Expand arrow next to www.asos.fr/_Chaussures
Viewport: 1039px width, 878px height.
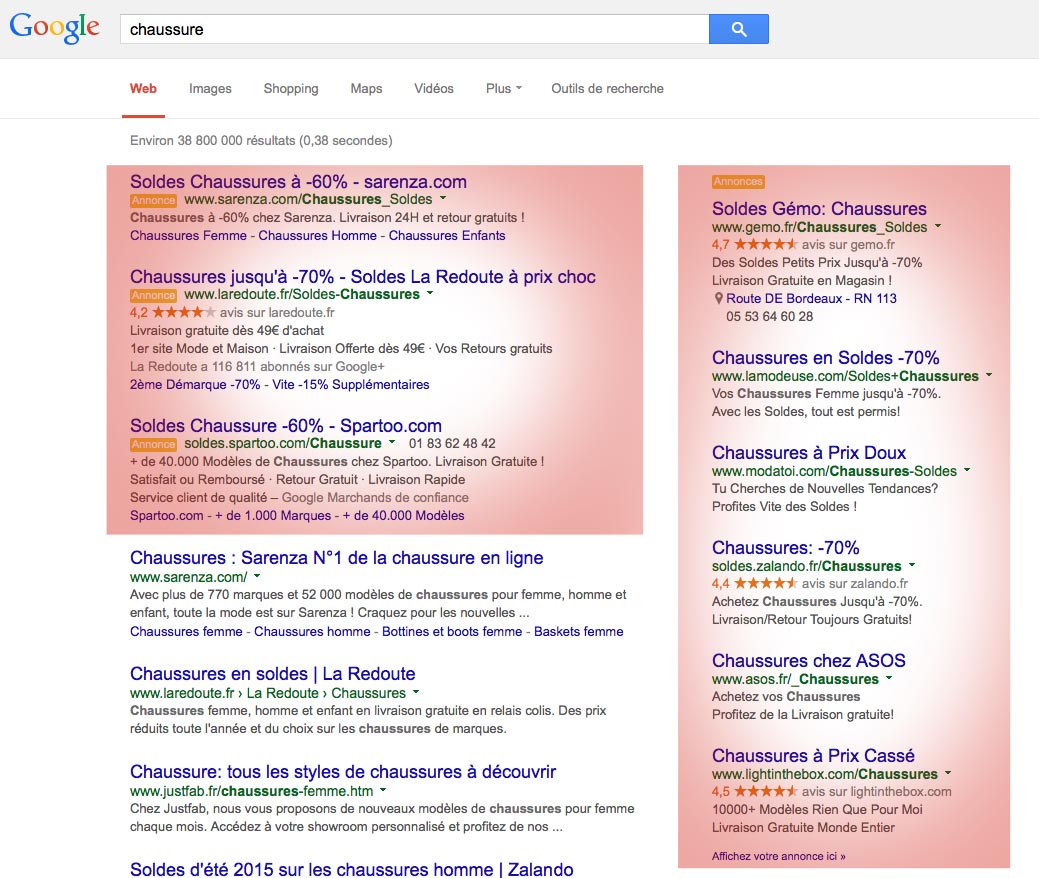889,679
